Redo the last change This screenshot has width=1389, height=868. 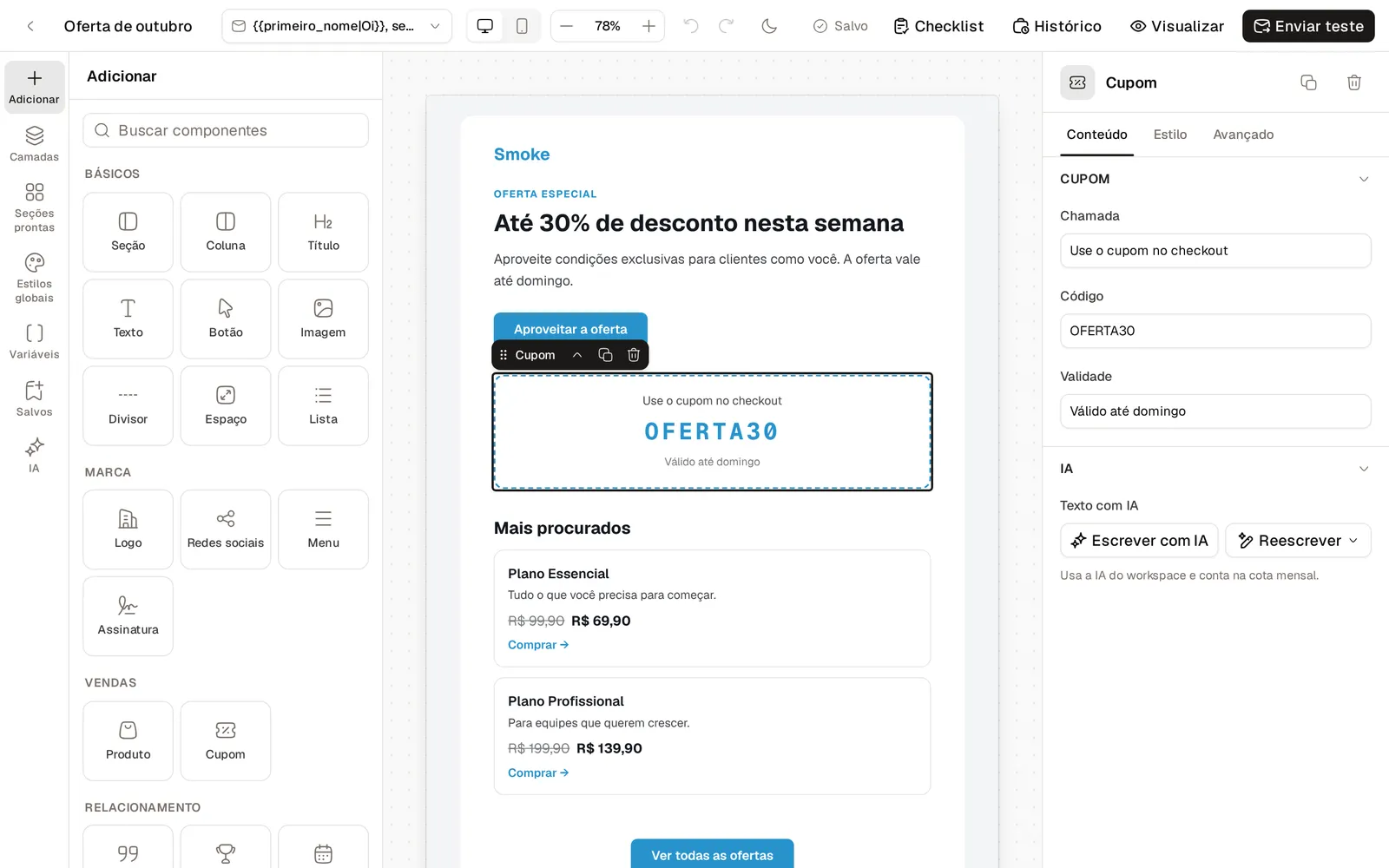[727, 26]
